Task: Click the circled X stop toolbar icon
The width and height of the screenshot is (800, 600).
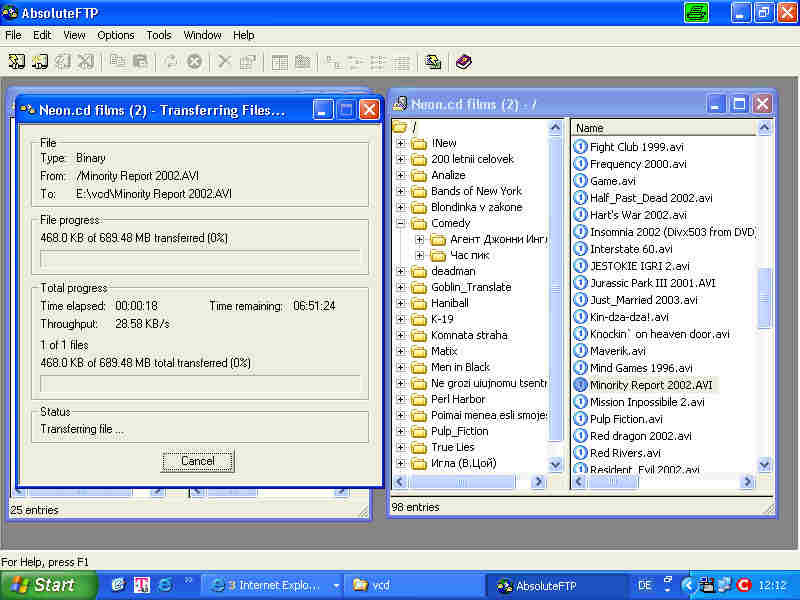Action: (194, 62)
